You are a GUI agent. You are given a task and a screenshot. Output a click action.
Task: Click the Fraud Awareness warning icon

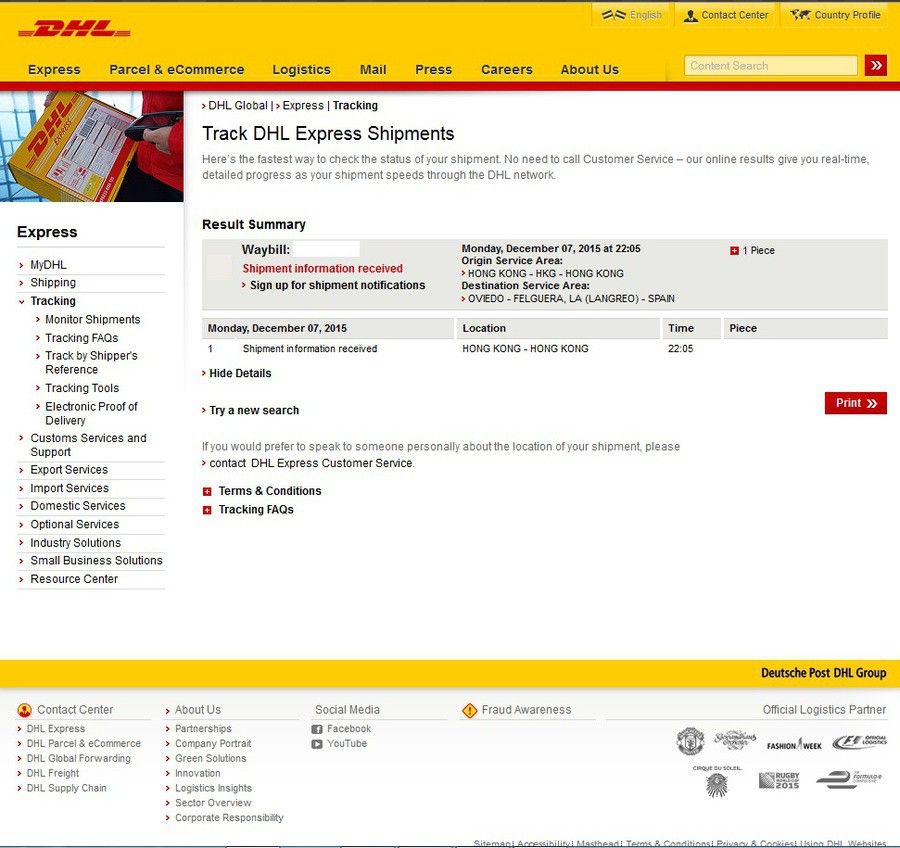click(x=470, y=711)
